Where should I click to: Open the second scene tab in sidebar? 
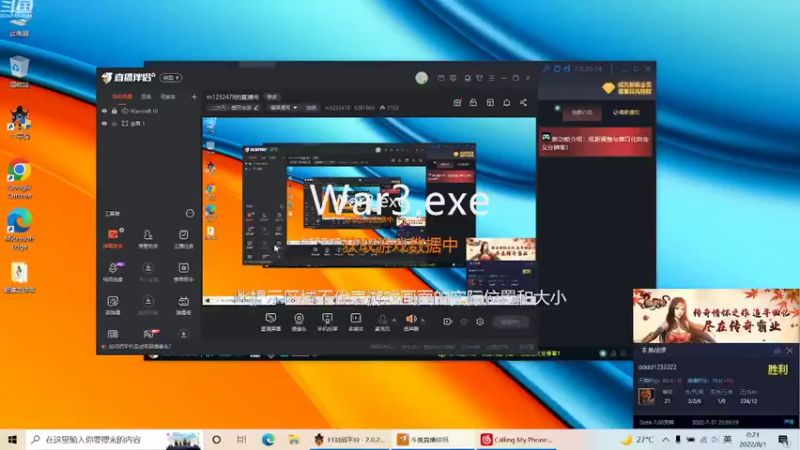coord(146,96)
